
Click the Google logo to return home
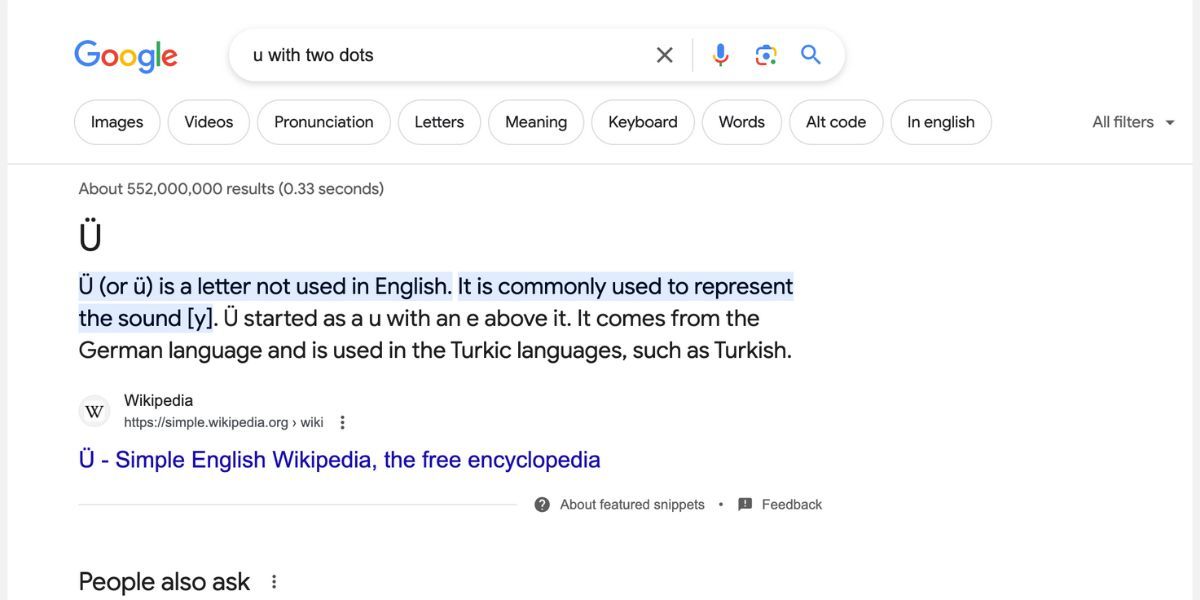click(125, 56)
